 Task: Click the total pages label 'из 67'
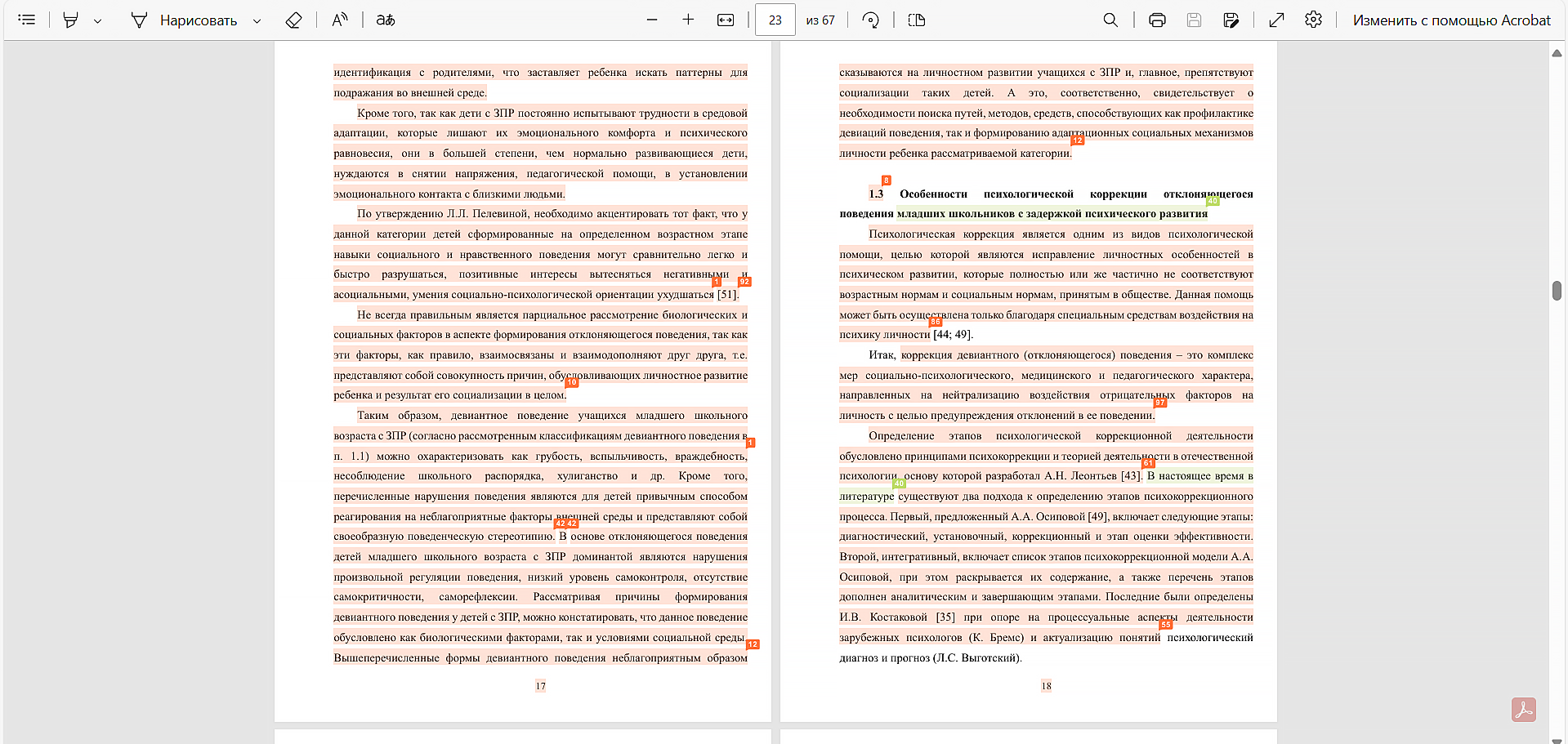click(x=820, y=20)
